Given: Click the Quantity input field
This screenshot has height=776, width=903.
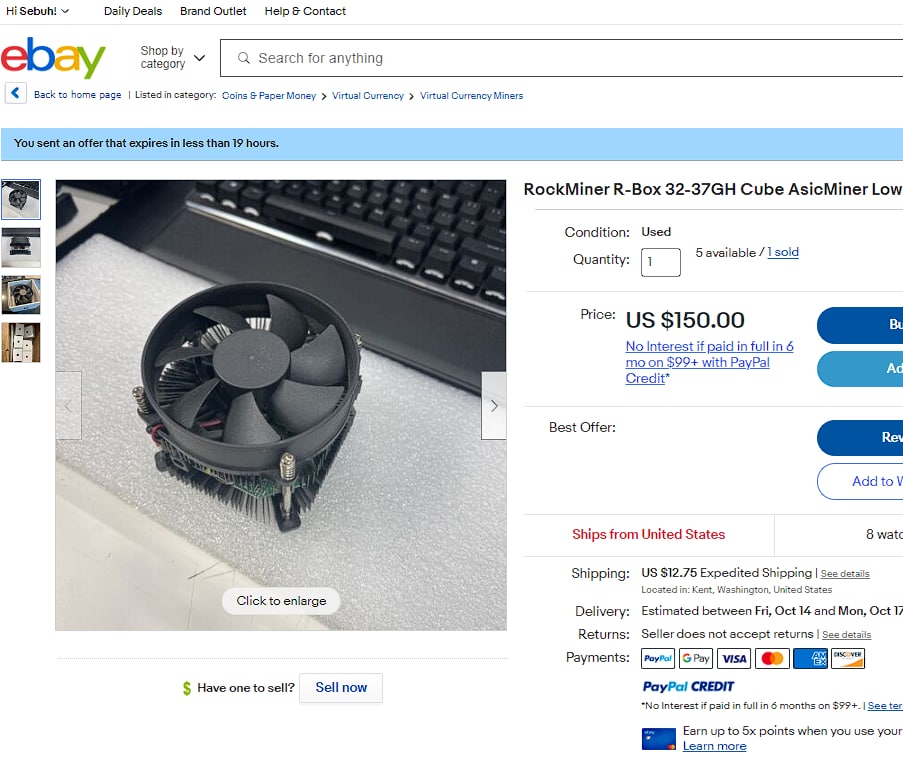Looking at the screenshot, I should (x=661, y=262).
